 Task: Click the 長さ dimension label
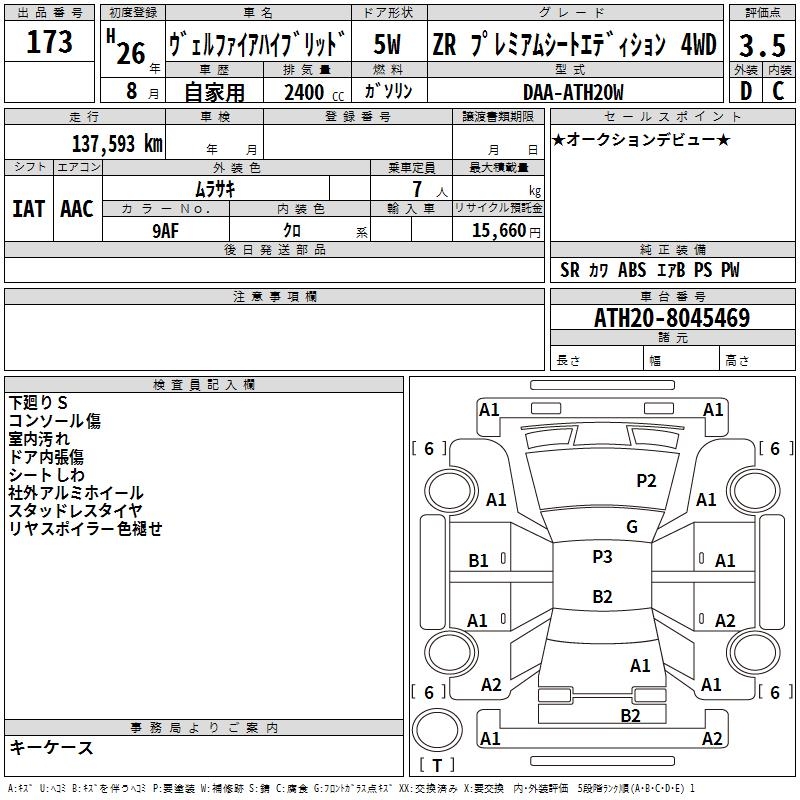click(568, 360)
